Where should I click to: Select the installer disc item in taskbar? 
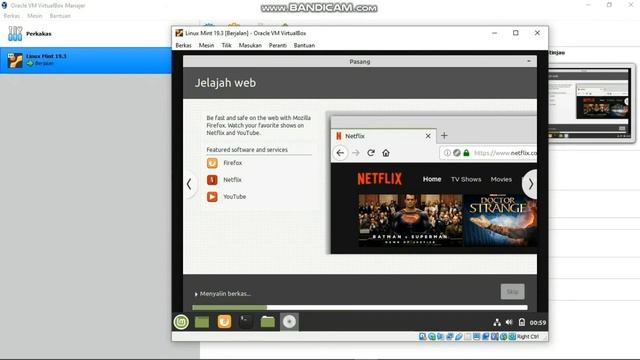click(289, 322)
